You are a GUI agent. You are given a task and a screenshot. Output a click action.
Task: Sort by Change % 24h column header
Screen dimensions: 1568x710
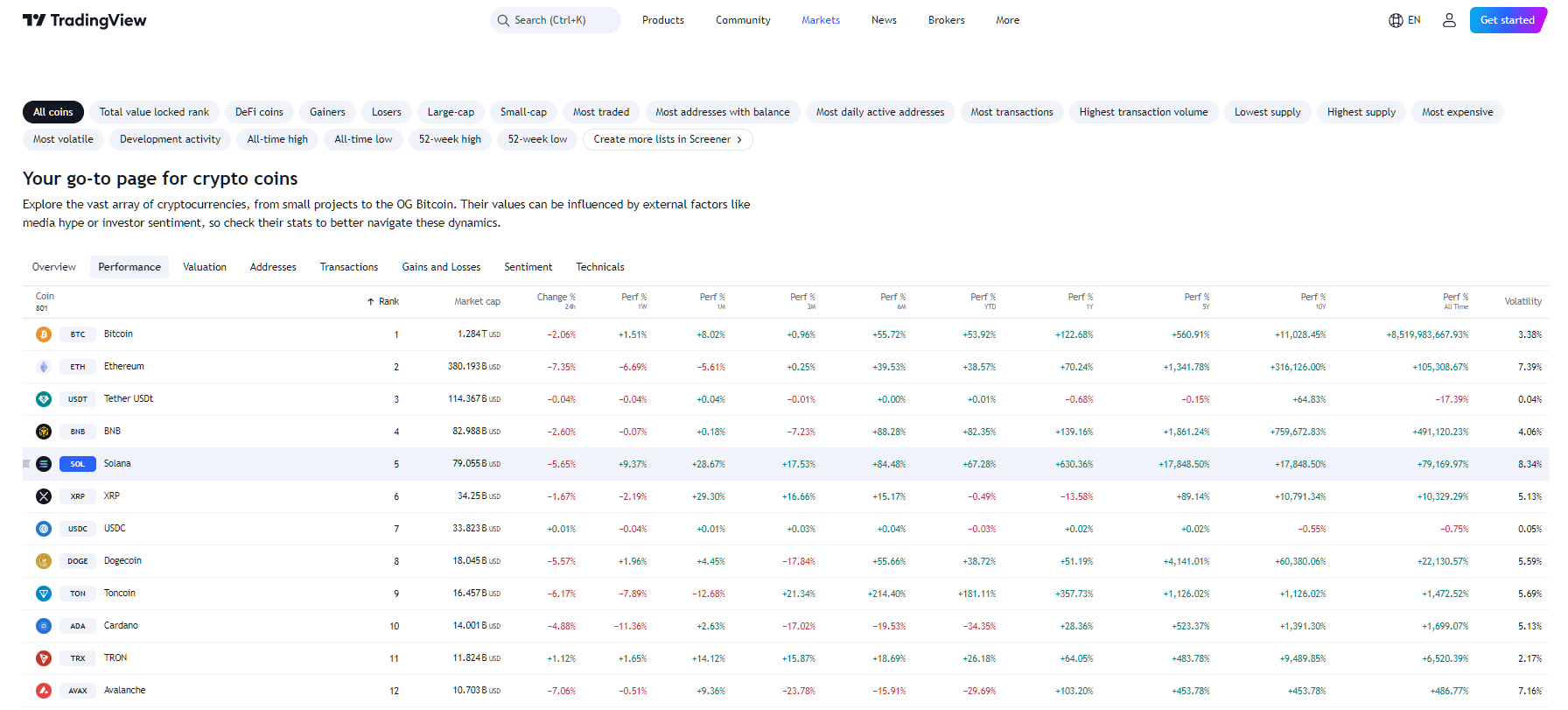coord(556,301)
